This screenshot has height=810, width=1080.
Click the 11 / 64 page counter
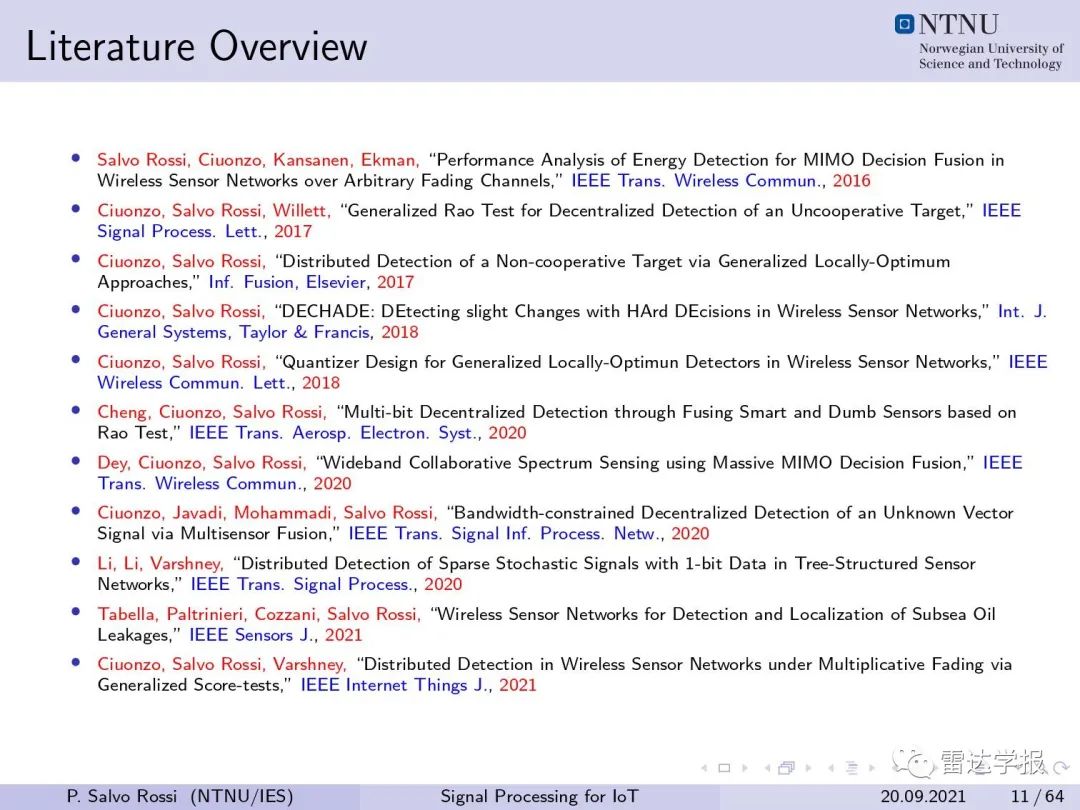click(1037, 796)
